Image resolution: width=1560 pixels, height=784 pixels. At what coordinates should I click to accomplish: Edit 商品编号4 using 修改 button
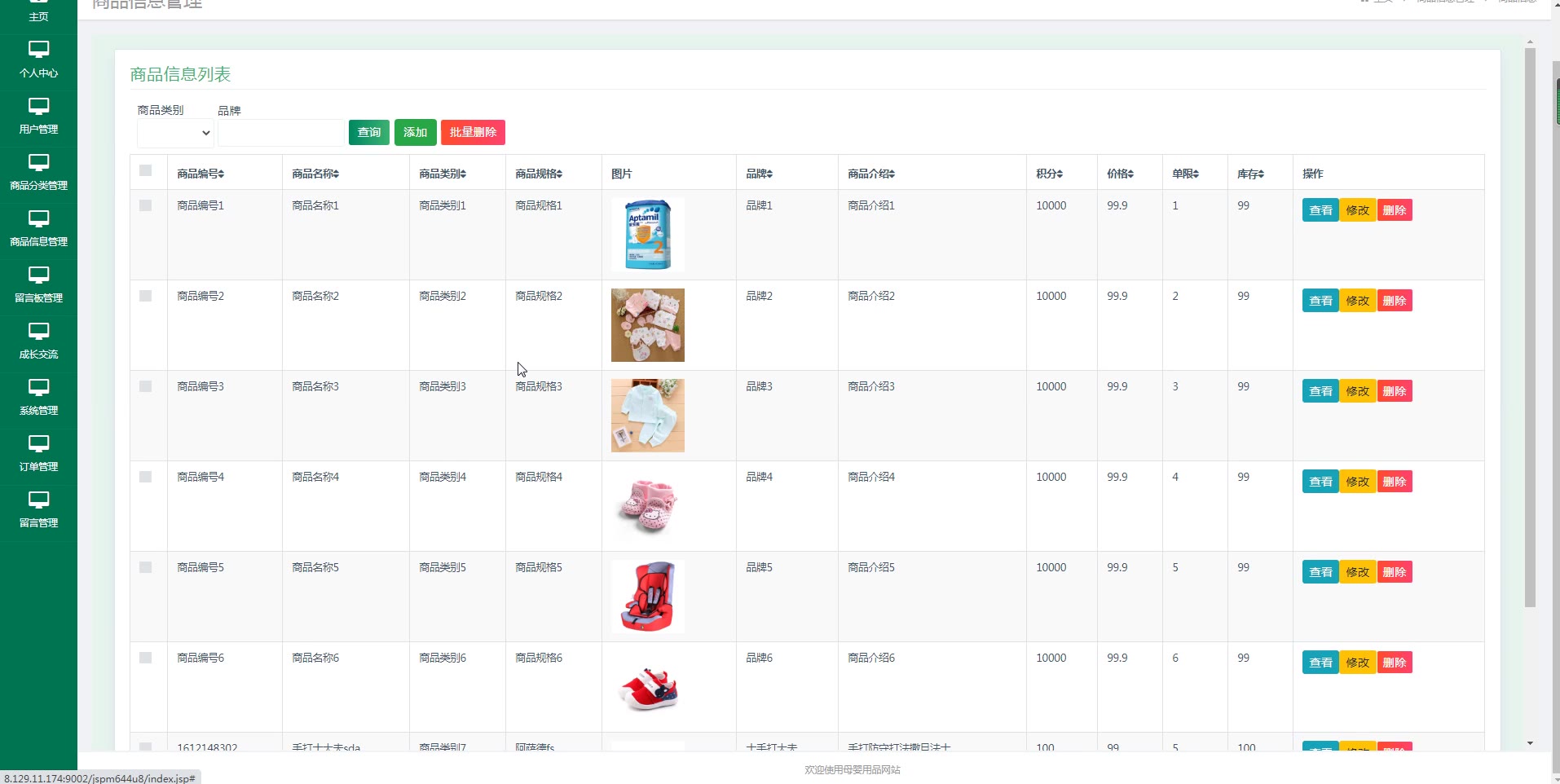(x=1358, y=482)
